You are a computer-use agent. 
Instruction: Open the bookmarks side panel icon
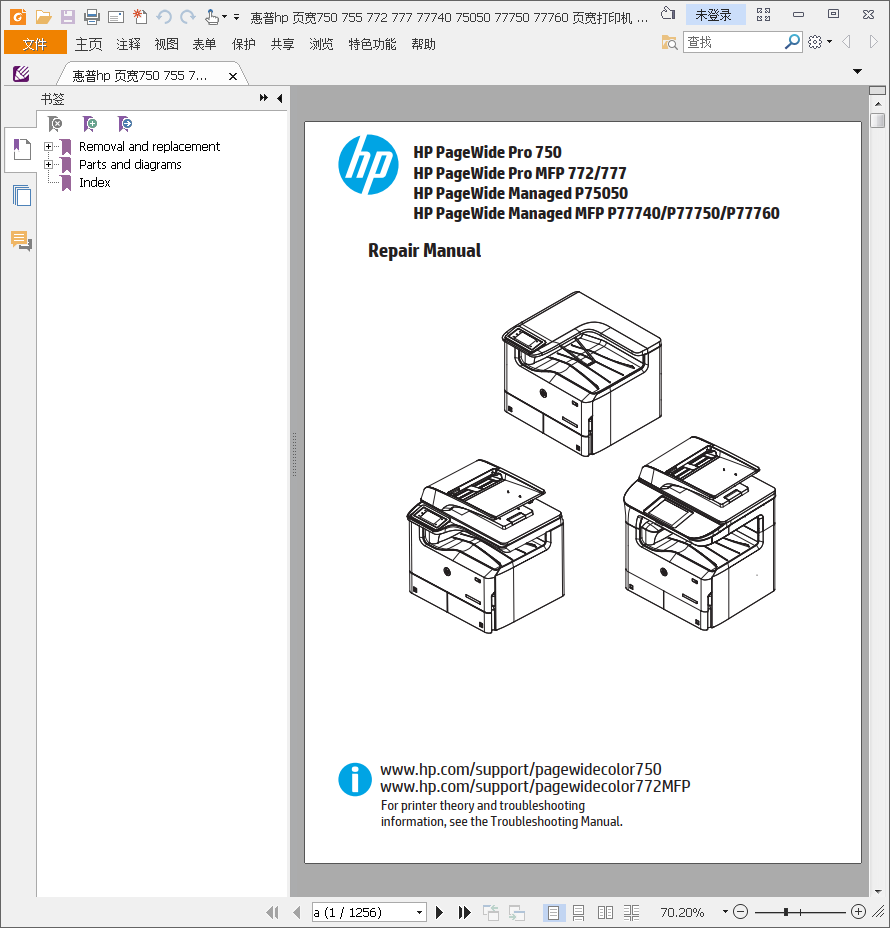(22, 149)
